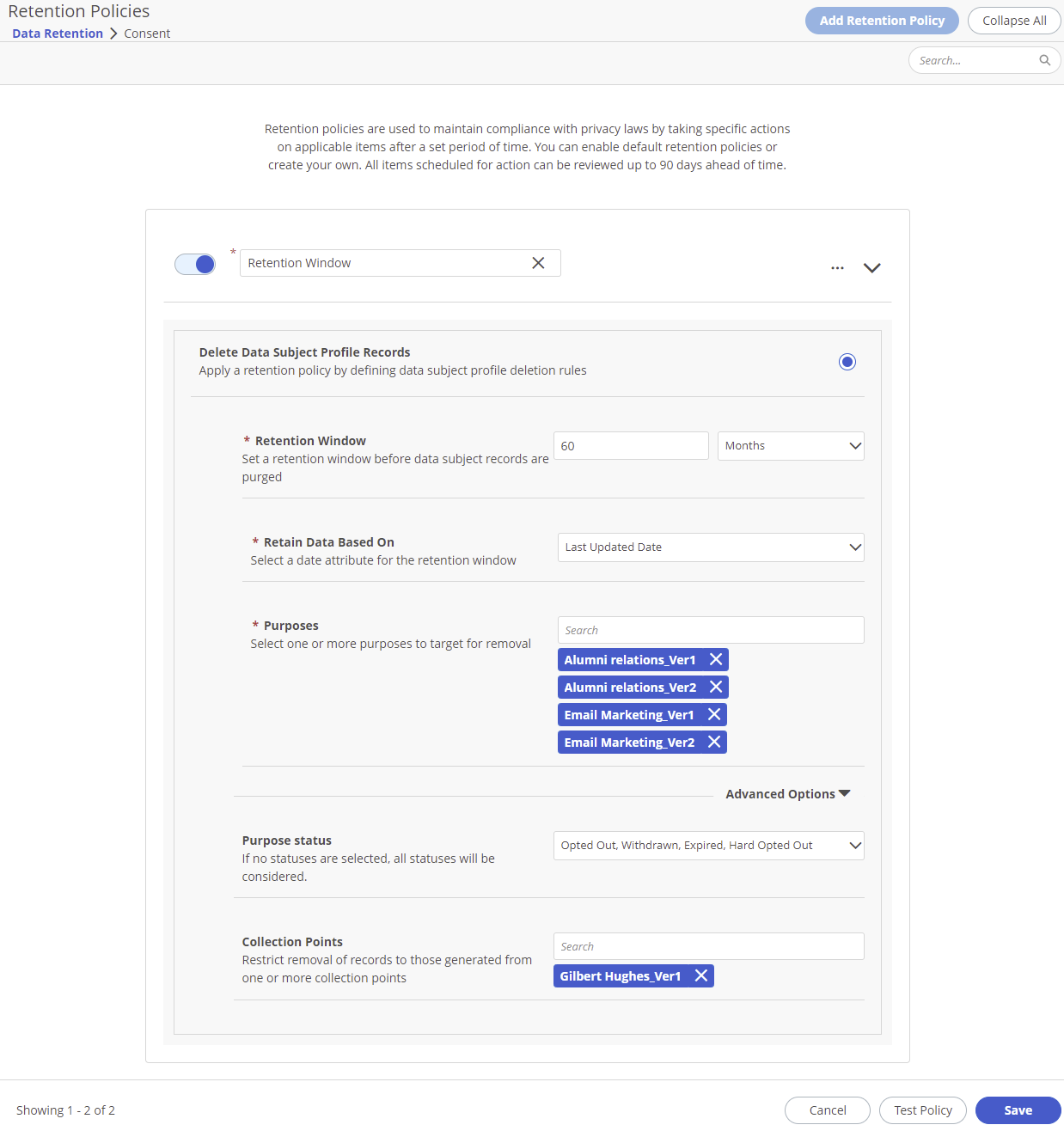Open the Purpose status dropdown
The width and height of the screenshot is (1064, 1131).
(x=708, y=845)
